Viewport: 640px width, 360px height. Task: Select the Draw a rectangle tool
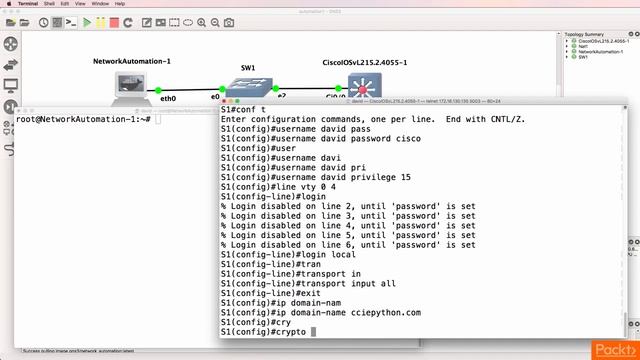pyautogui.click(x=174, y=23)
